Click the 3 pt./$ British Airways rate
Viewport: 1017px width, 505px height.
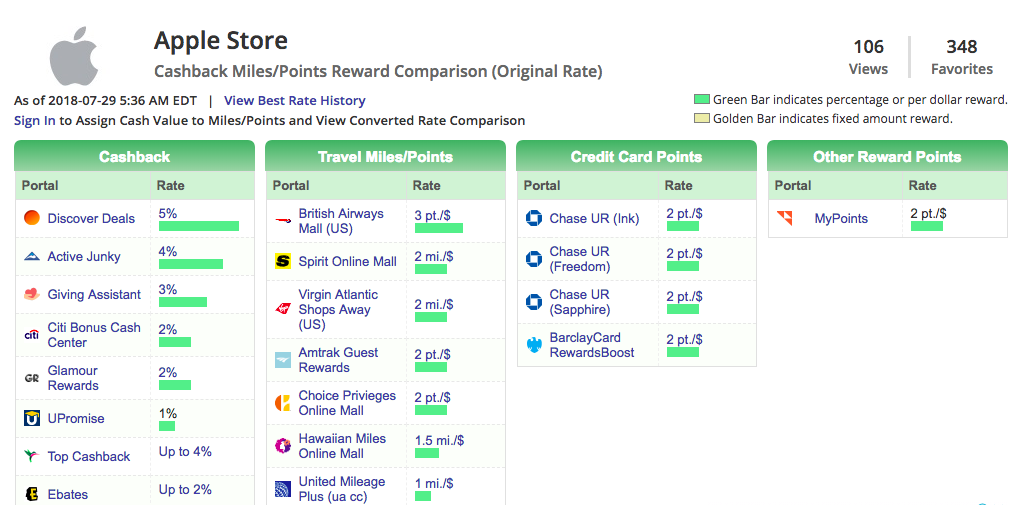(433, 215)
